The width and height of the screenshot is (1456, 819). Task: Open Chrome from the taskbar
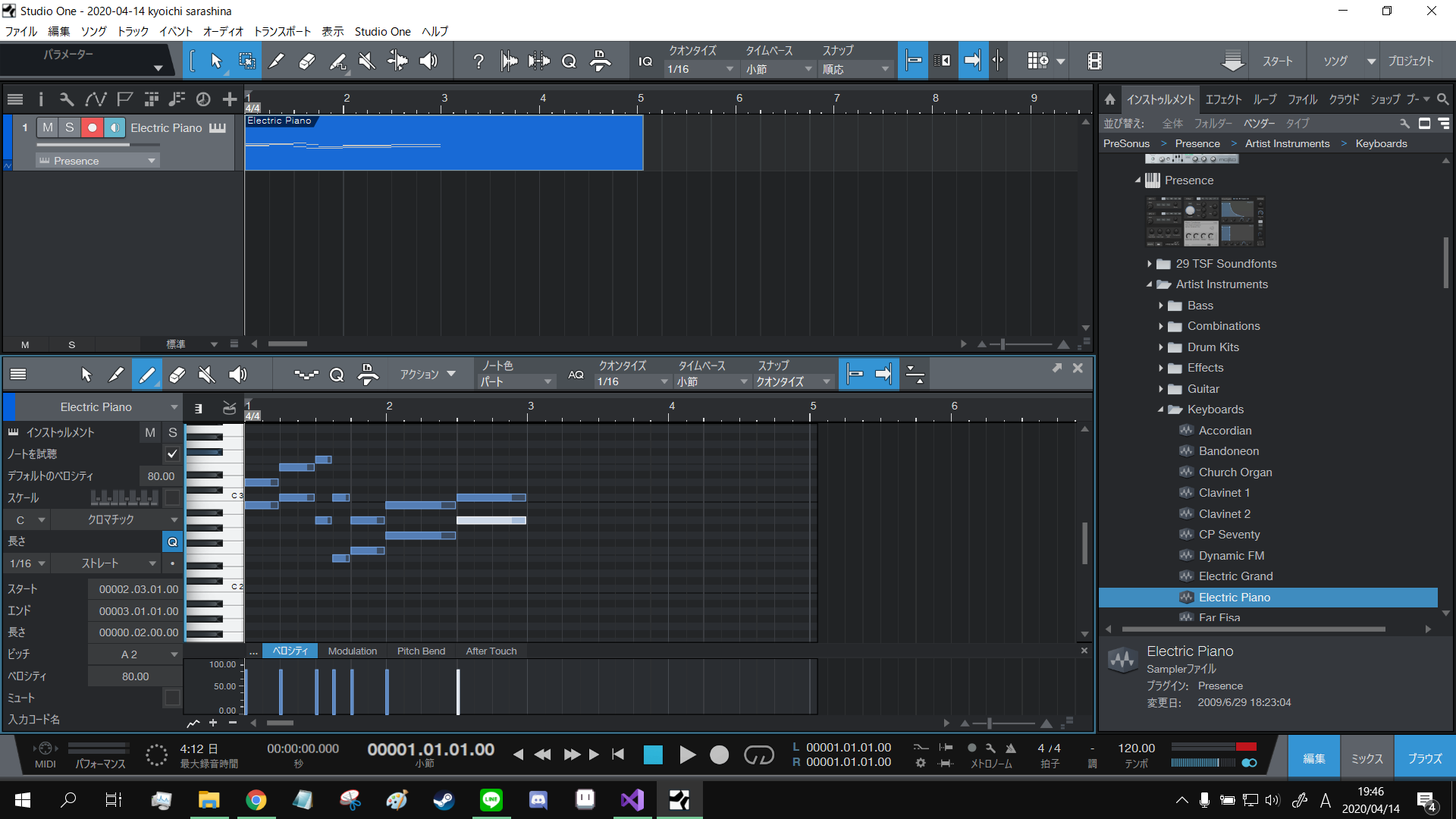(256, 800)
